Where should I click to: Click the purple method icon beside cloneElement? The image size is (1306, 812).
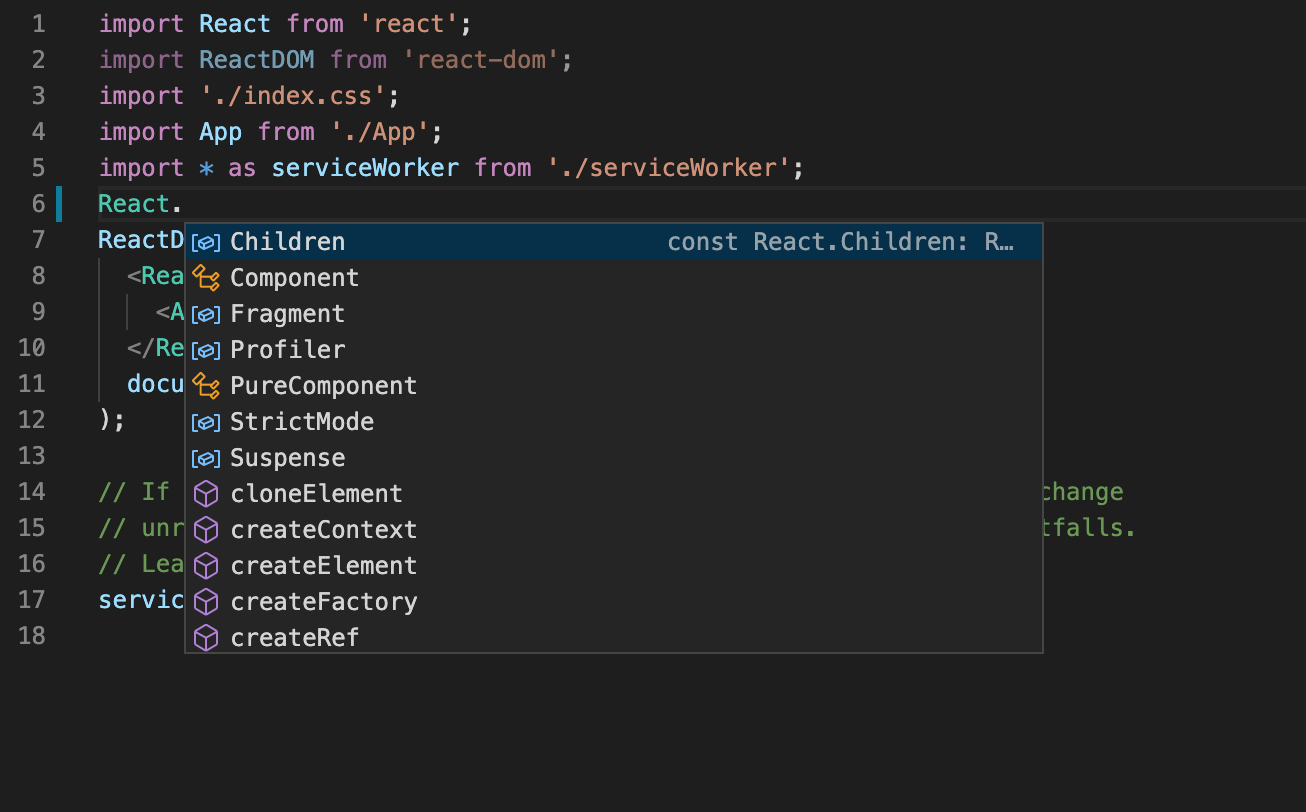[206, 493]
